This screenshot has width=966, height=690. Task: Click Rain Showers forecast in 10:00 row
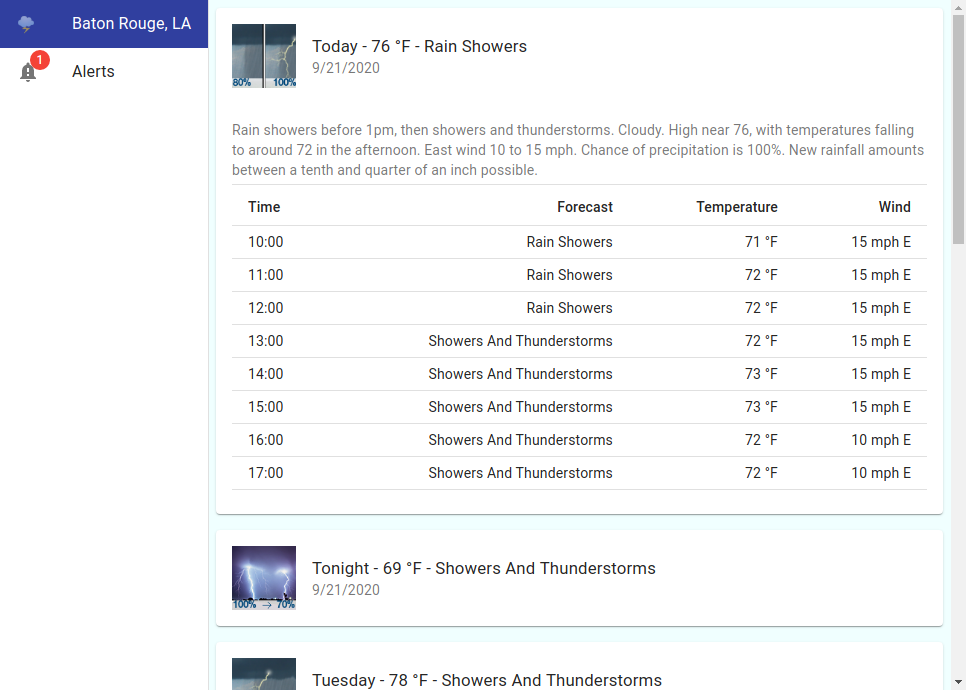[569, 242]
